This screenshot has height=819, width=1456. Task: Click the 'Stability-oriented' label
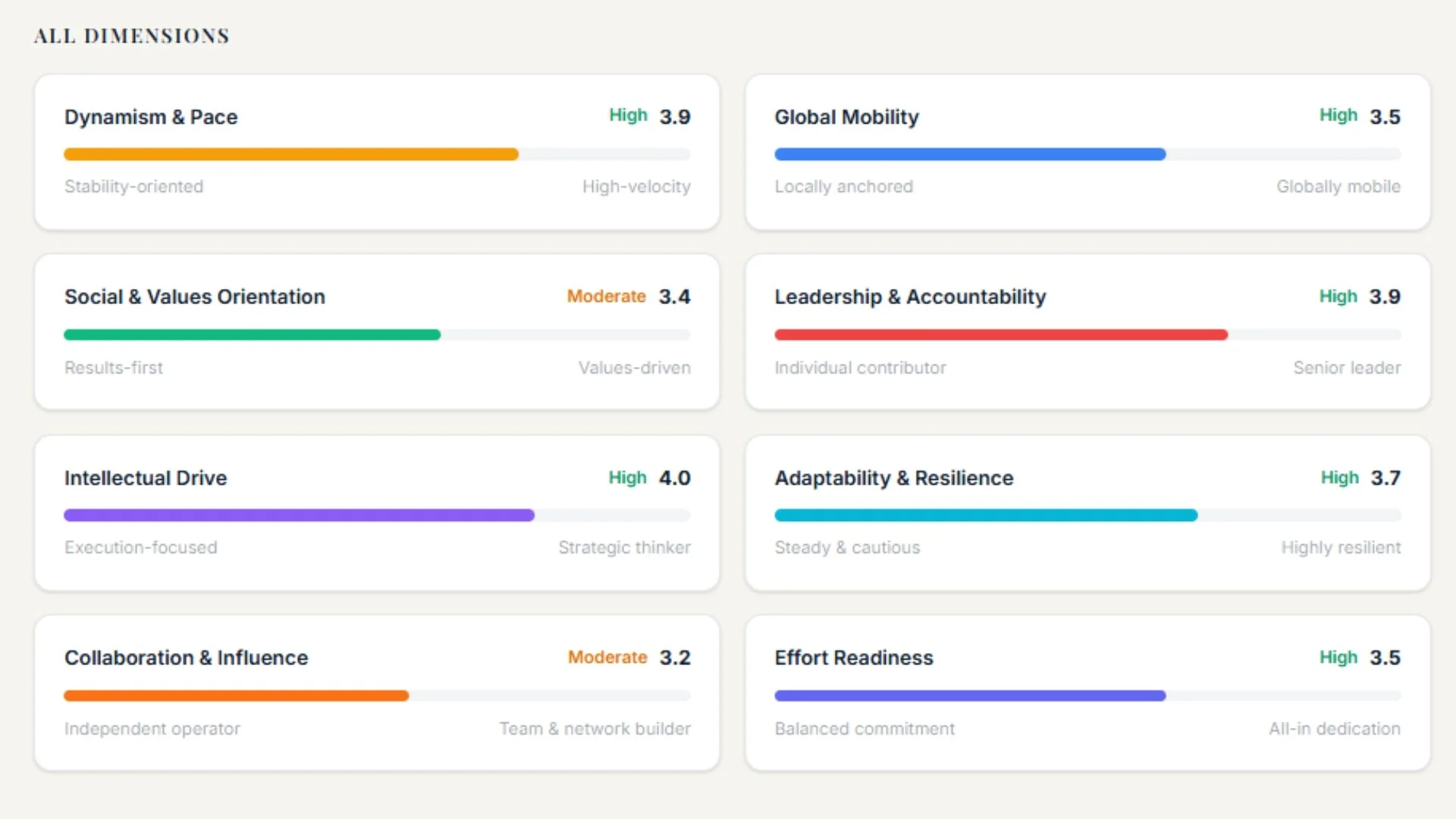133,187
